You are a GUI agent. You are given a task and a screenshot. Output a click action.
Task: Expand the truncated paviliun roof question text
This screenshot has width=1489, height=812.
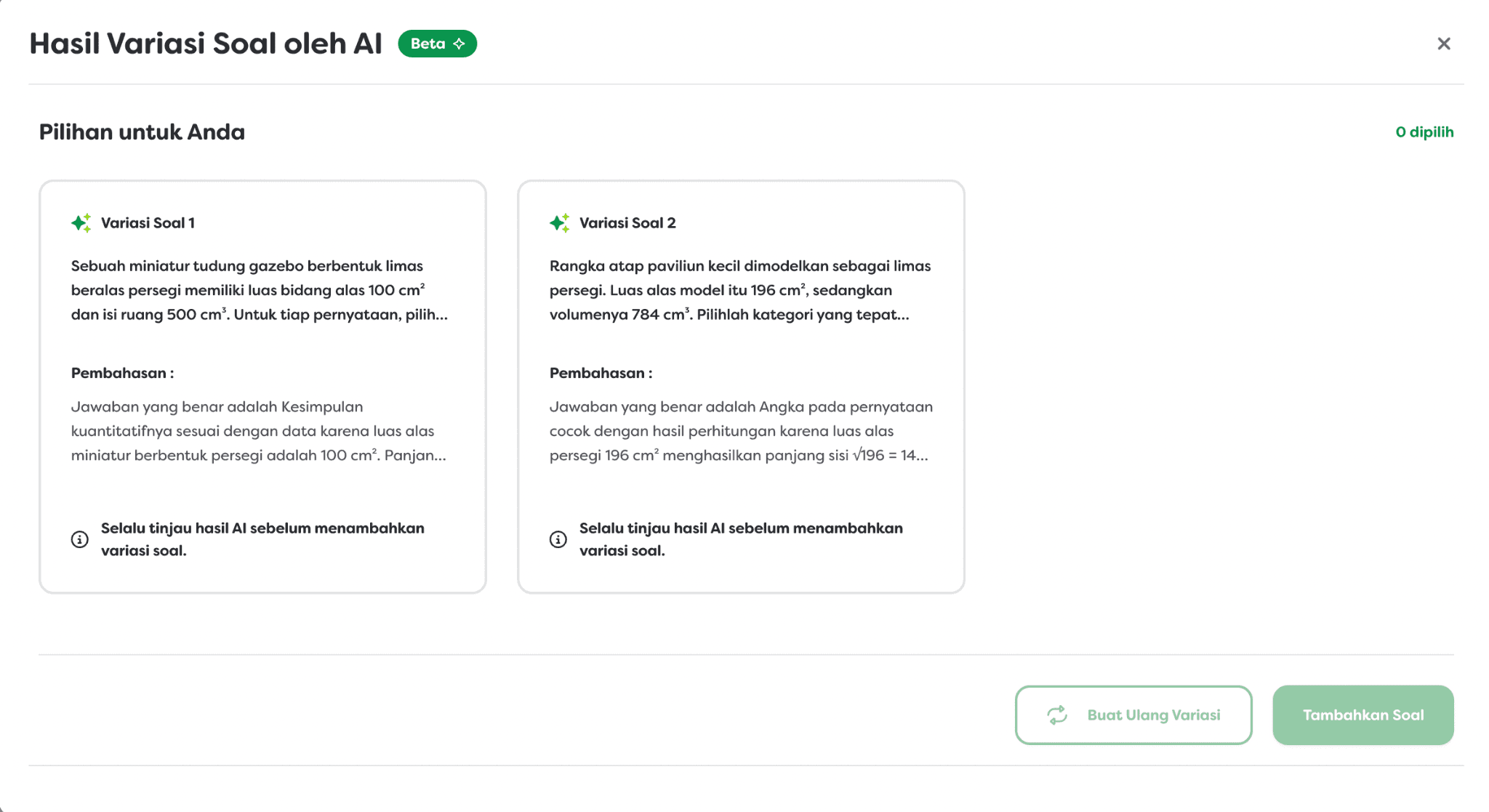coord(740,290)
